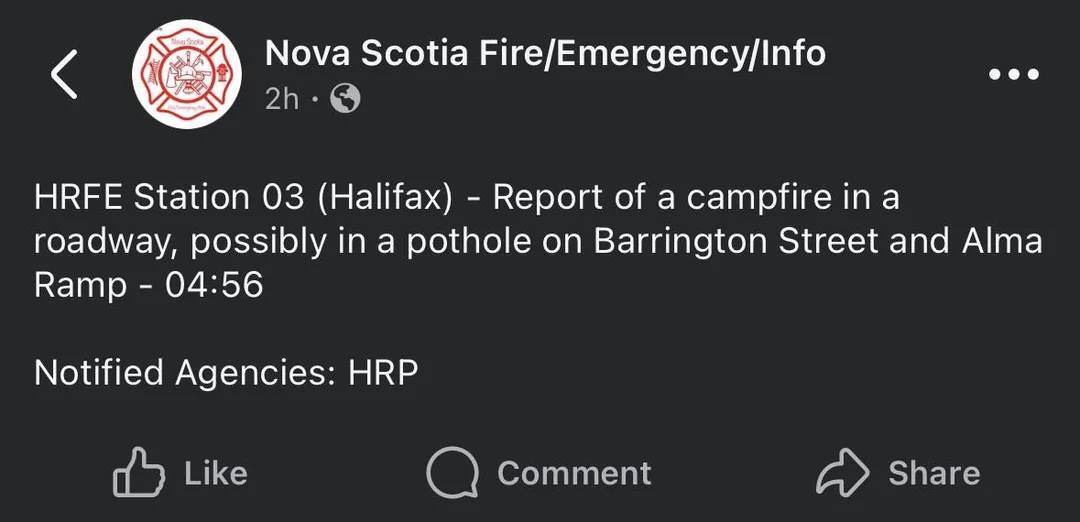Image resolution: width=1080 pixels, height=522 pixels.
Task: Open the Nova Scotia Fire/Emergency/Info page name
Action: [545, 53]
